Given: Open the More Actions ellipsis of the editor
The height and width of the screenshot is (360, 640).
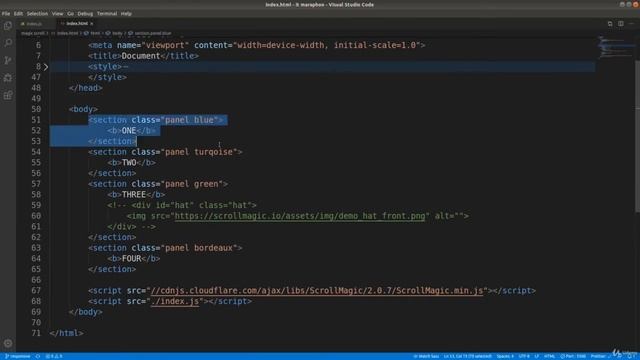Looking at the screenshot, I should click(631, 24).
